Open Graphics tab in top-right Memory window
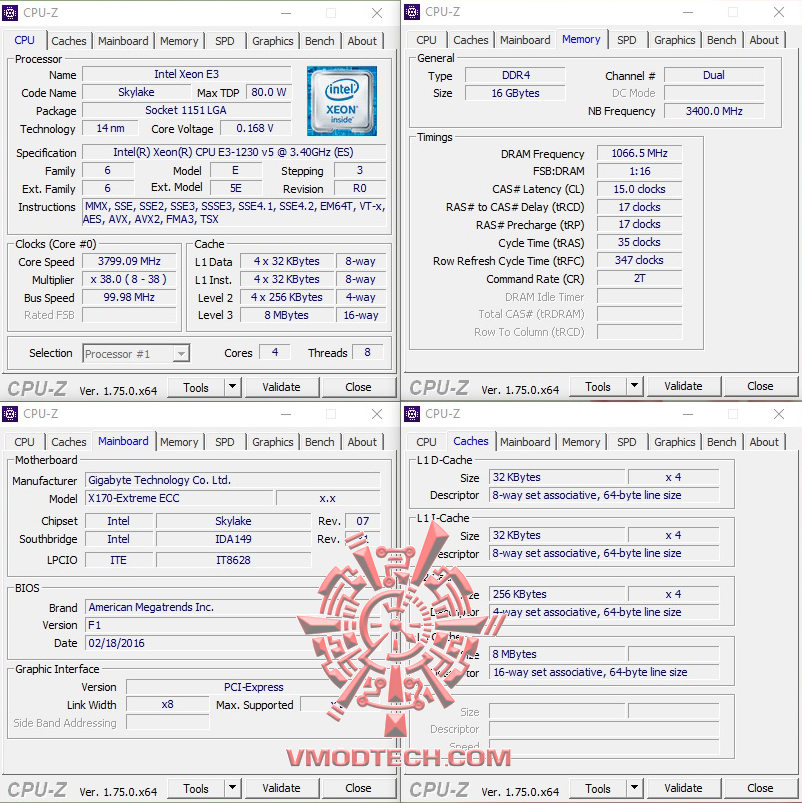The height and width of the screenshot is (803, 802). [674, 40]
